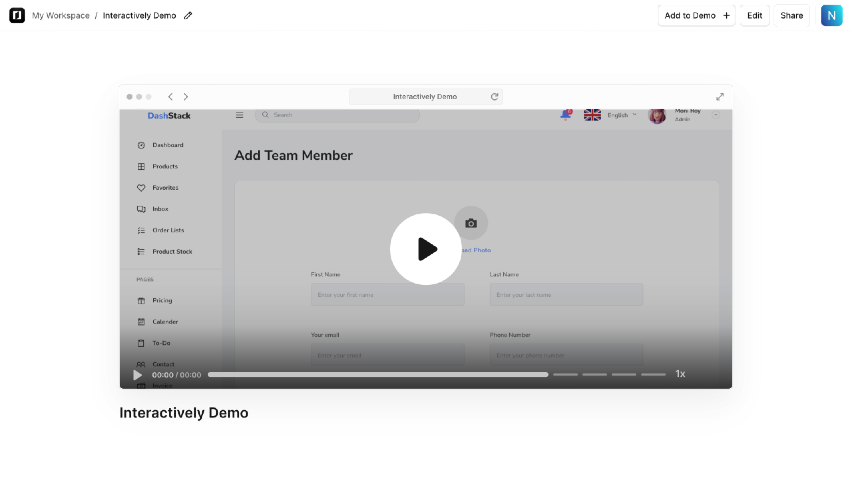Click the Your email input field
This screenshot has height=500, width=852.
pyautogui.click(x=387, y=355)
